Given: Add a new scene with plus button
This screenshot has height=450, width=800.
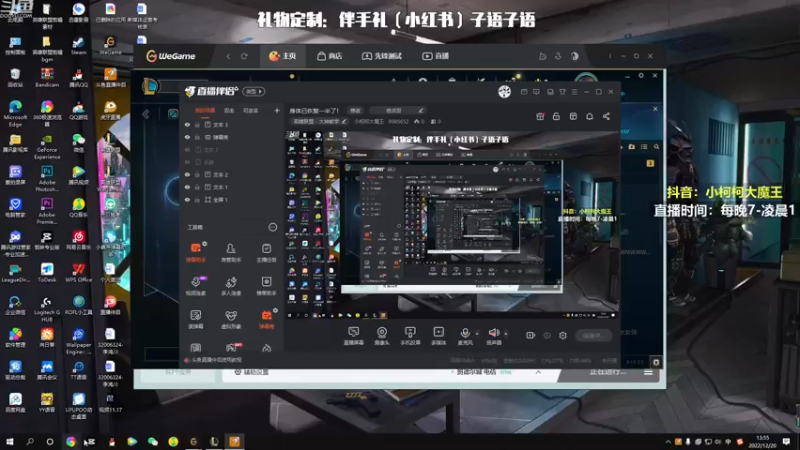Looking at the screenshot, I should [277, 110].
